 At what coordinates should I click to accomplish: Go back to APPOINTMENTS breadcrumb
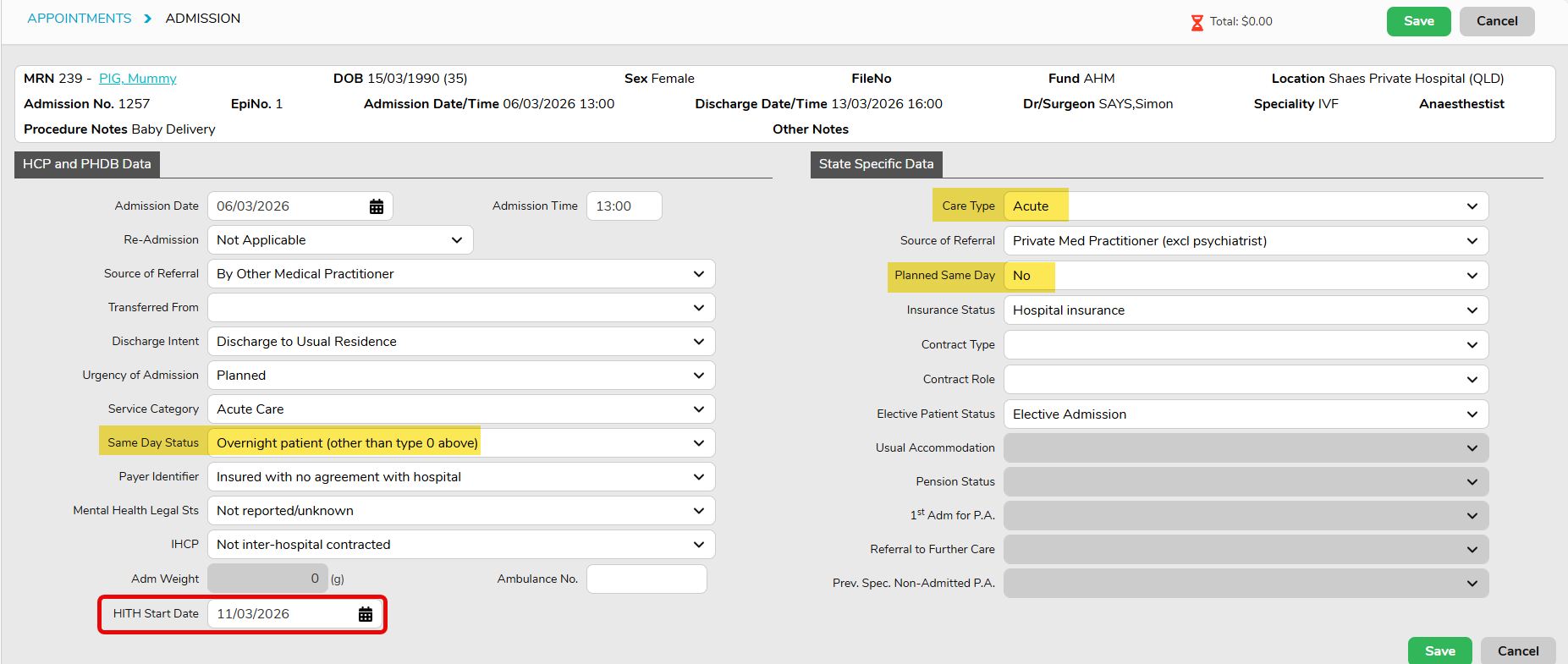point(80,19)
